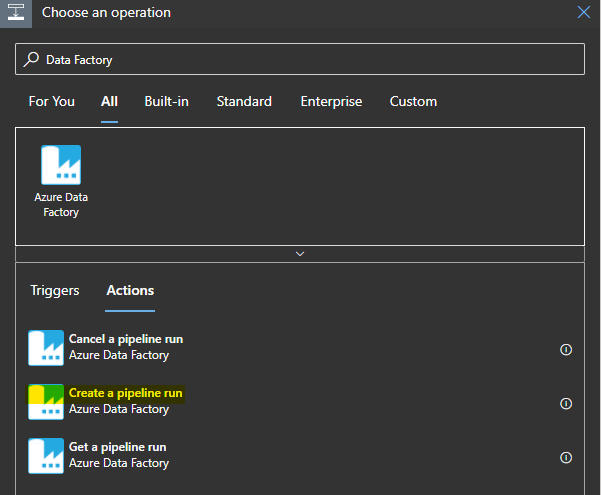Click the Create a pipeline run icon
This screenshot has height=495, width=601.
[x=46, y=401]
